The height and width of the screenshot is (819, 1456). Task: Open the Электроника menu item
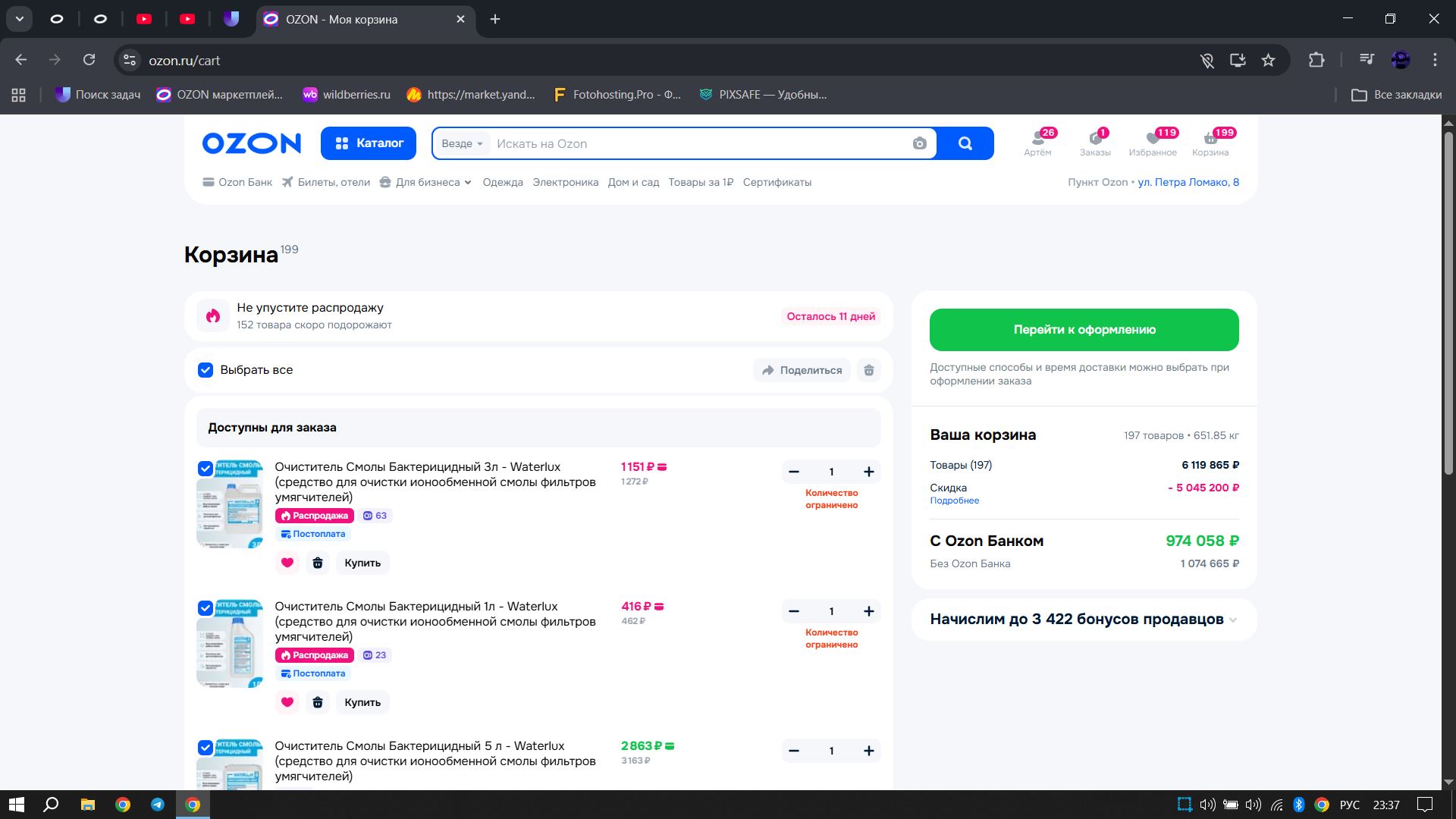[565, 182]
